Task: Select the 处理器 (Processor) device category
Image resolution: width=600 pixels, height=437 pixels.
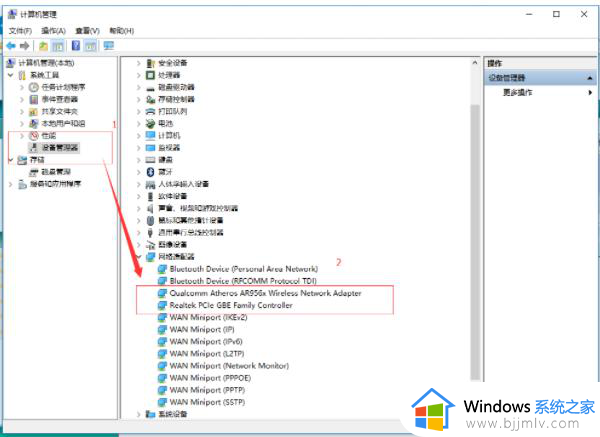Action: [x=170, y=74]
